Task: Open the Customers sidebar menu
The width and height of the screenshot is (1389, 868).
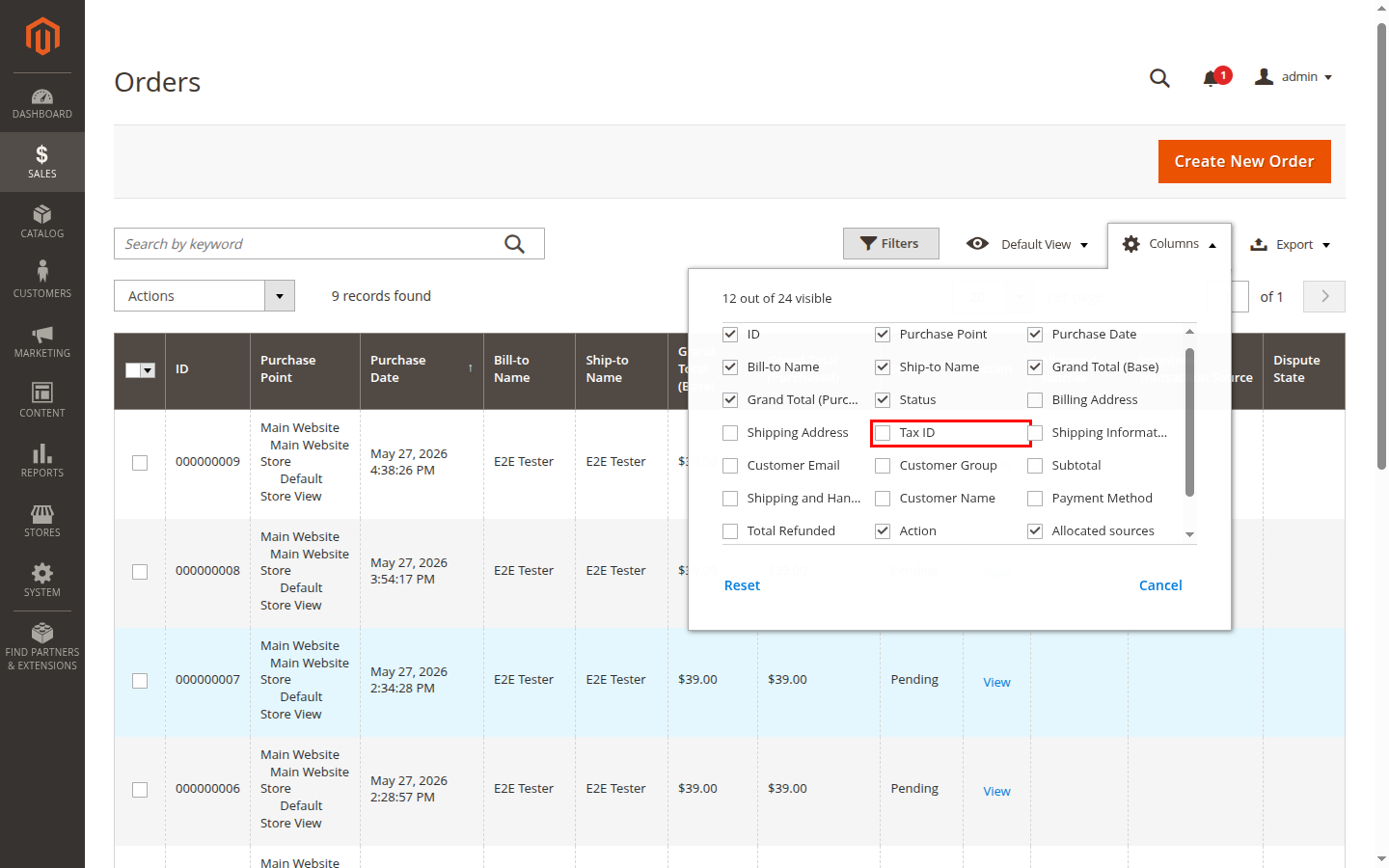Action: [42, 282]
